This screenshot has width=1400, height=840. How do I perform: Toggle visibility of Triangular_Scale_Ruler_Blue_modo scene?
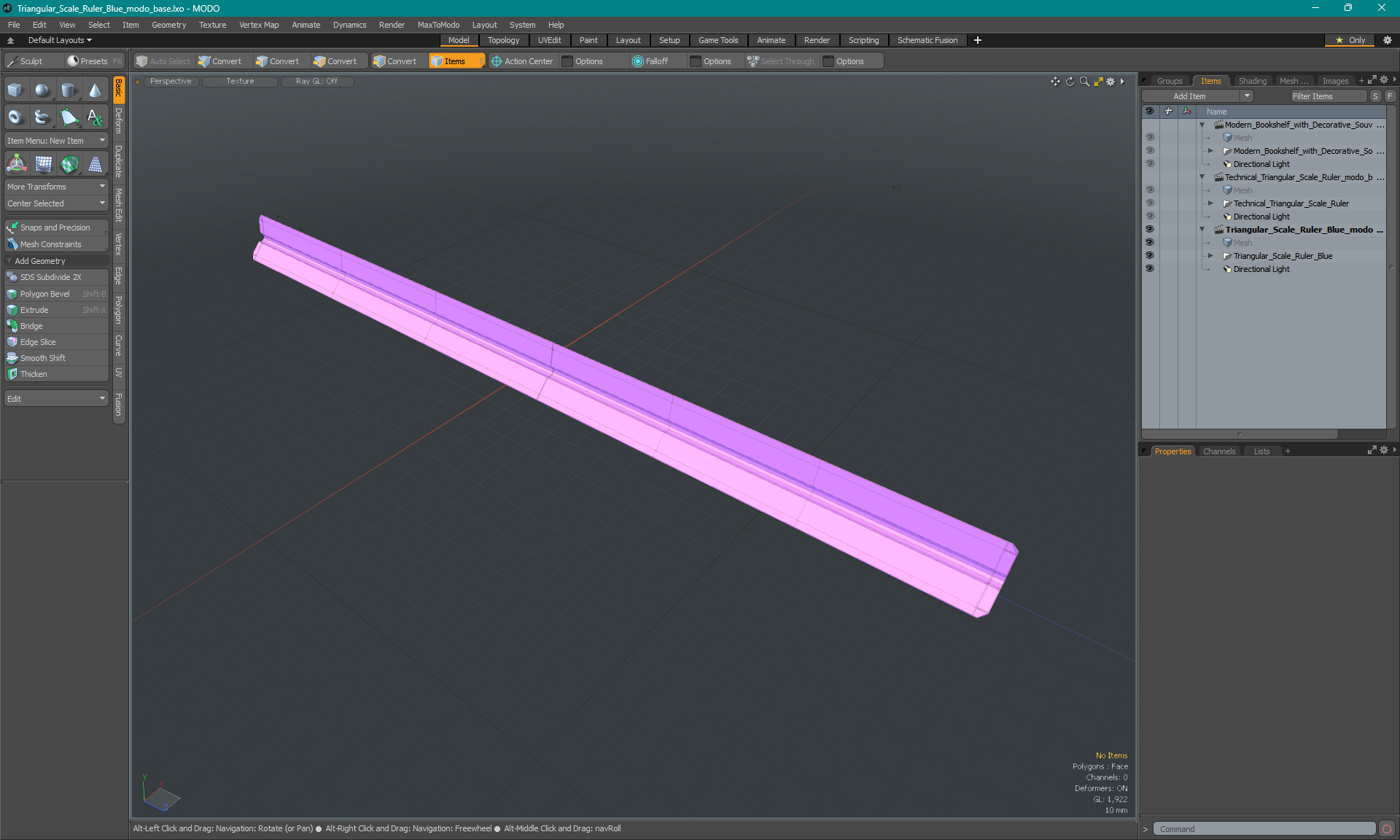(x=1150, y=230)
